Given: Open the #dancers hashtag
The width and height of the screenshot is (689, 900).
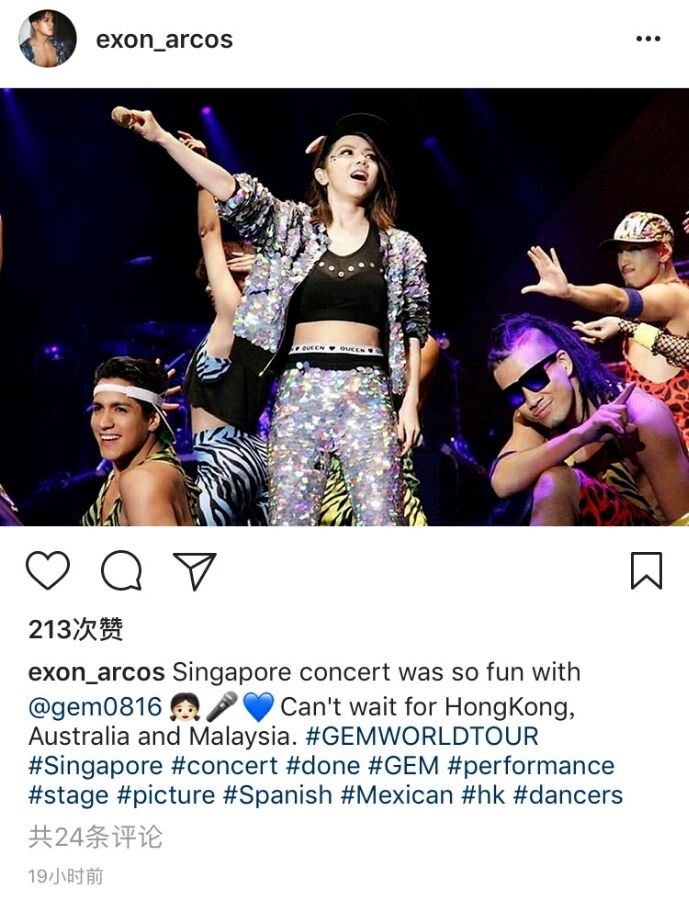Looking at the screenshot, I should point(568,796).
